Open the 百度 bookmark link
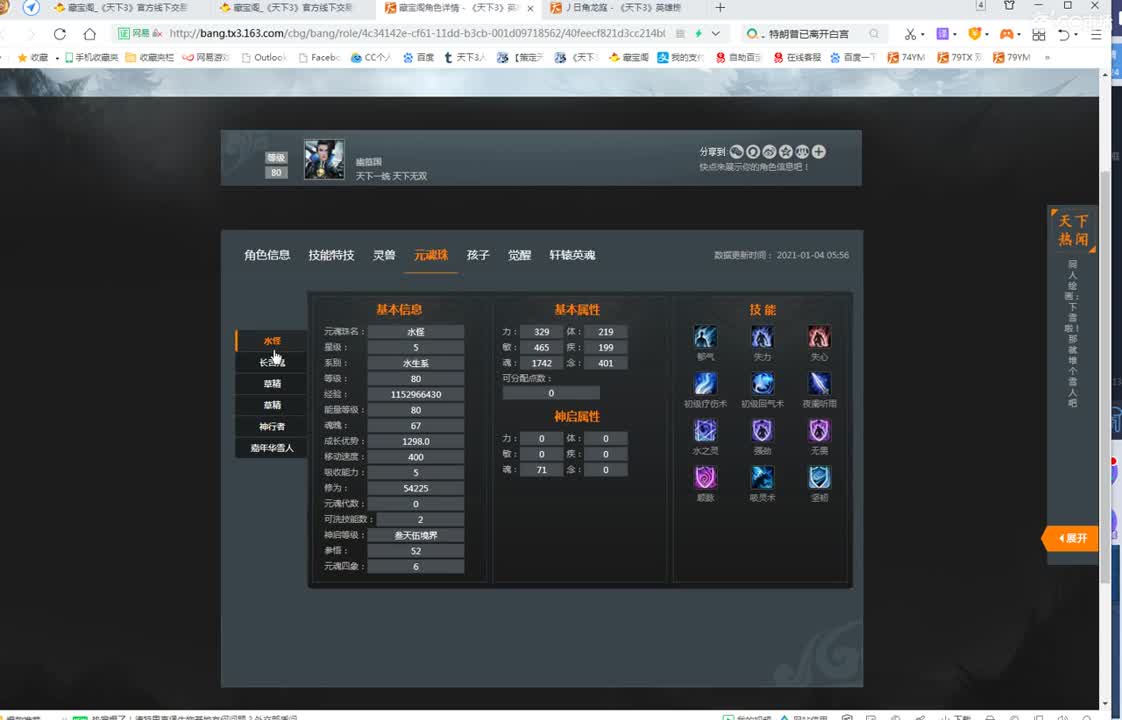 click(x=418, y=57)
